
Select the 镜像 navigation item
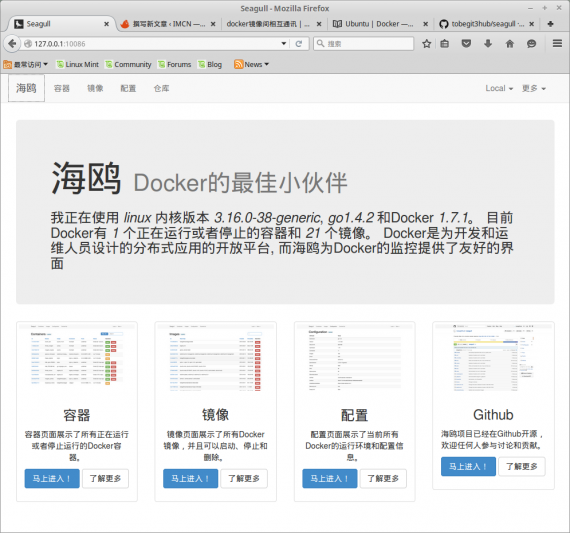[x=95, y=88]
